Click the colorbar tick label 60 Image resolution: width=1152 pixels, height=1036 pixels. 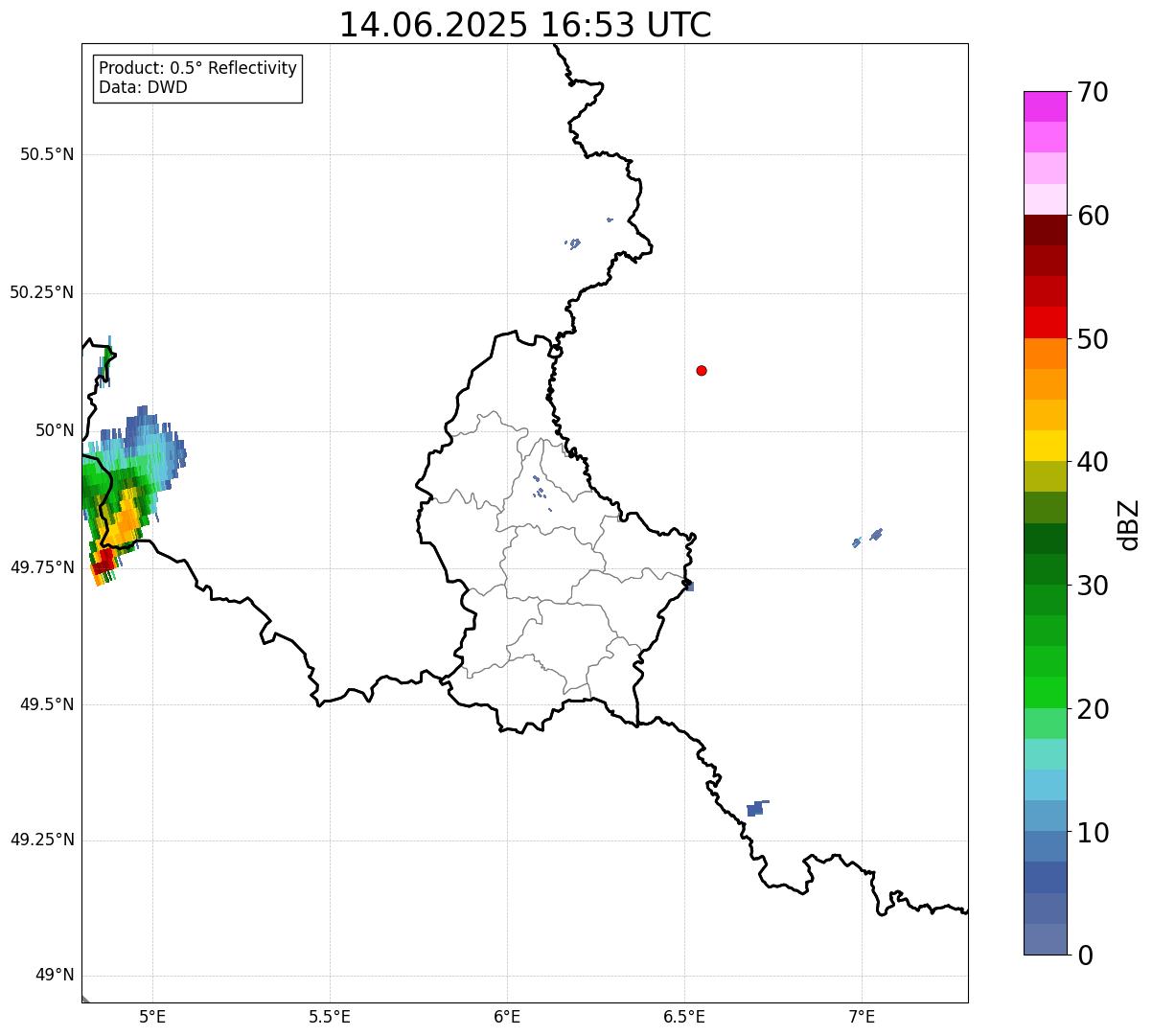click(1093, 216)
